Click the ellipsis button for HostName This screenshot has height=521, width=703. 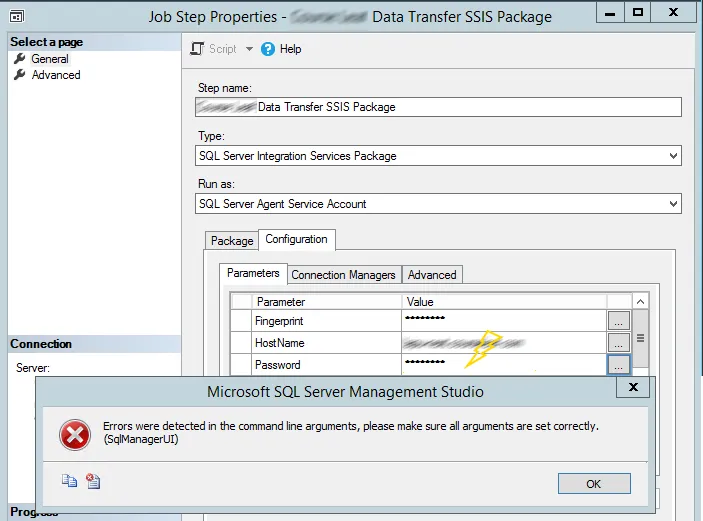[618, 343]
